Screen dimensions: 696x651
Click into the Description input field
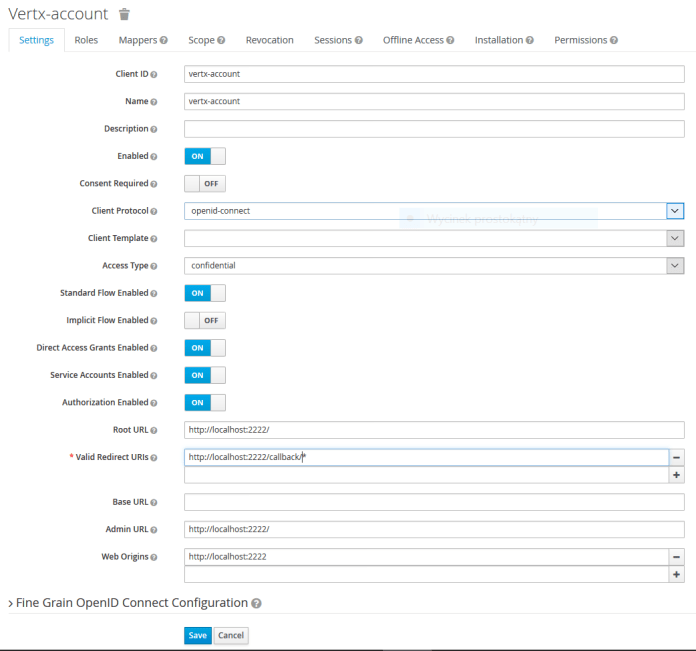(434, 129)
